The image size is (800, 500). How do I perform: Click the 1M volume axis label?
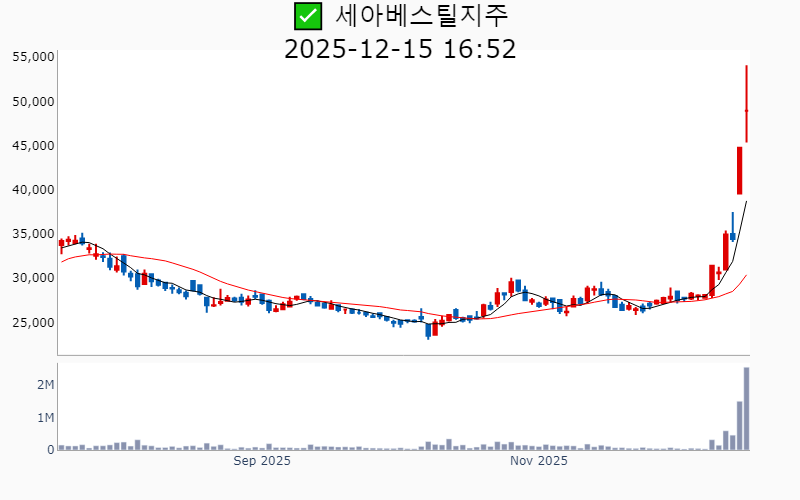(x=45, y=418)
